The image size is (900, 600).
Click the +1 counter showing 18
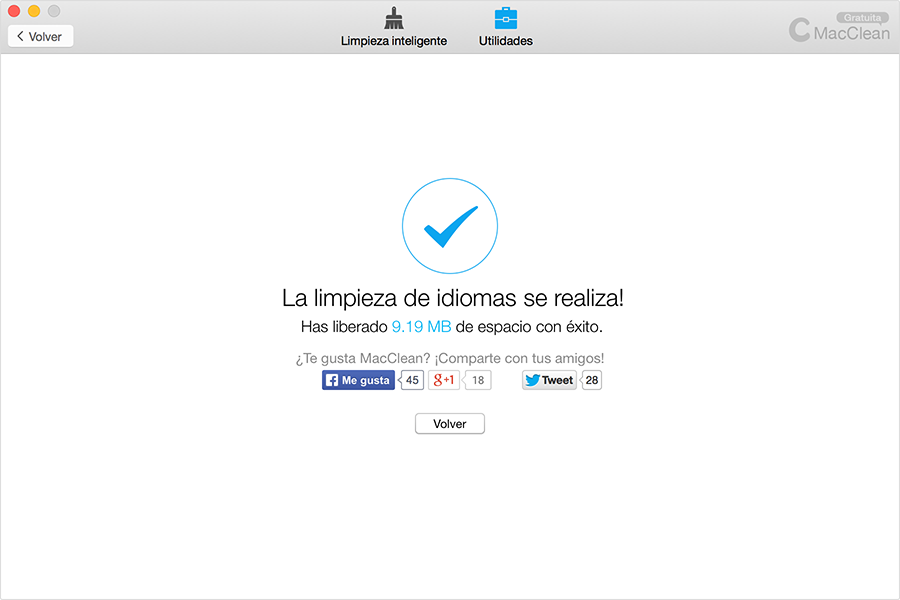point(478,380)
